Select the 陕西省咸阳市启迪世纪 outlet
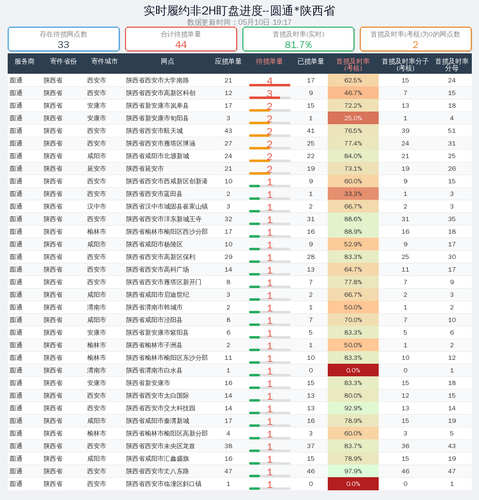Viewport: 479px width, 500px height. 157,295
